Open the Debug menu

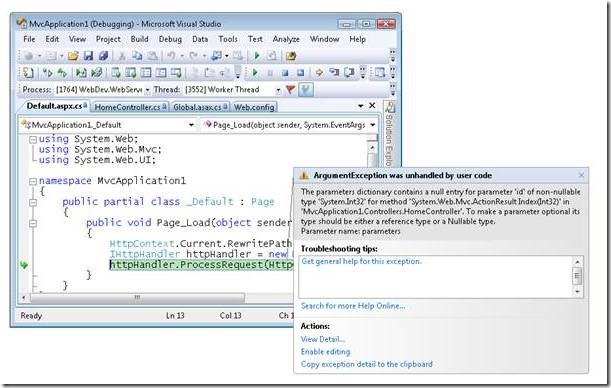tap(170, 39)
